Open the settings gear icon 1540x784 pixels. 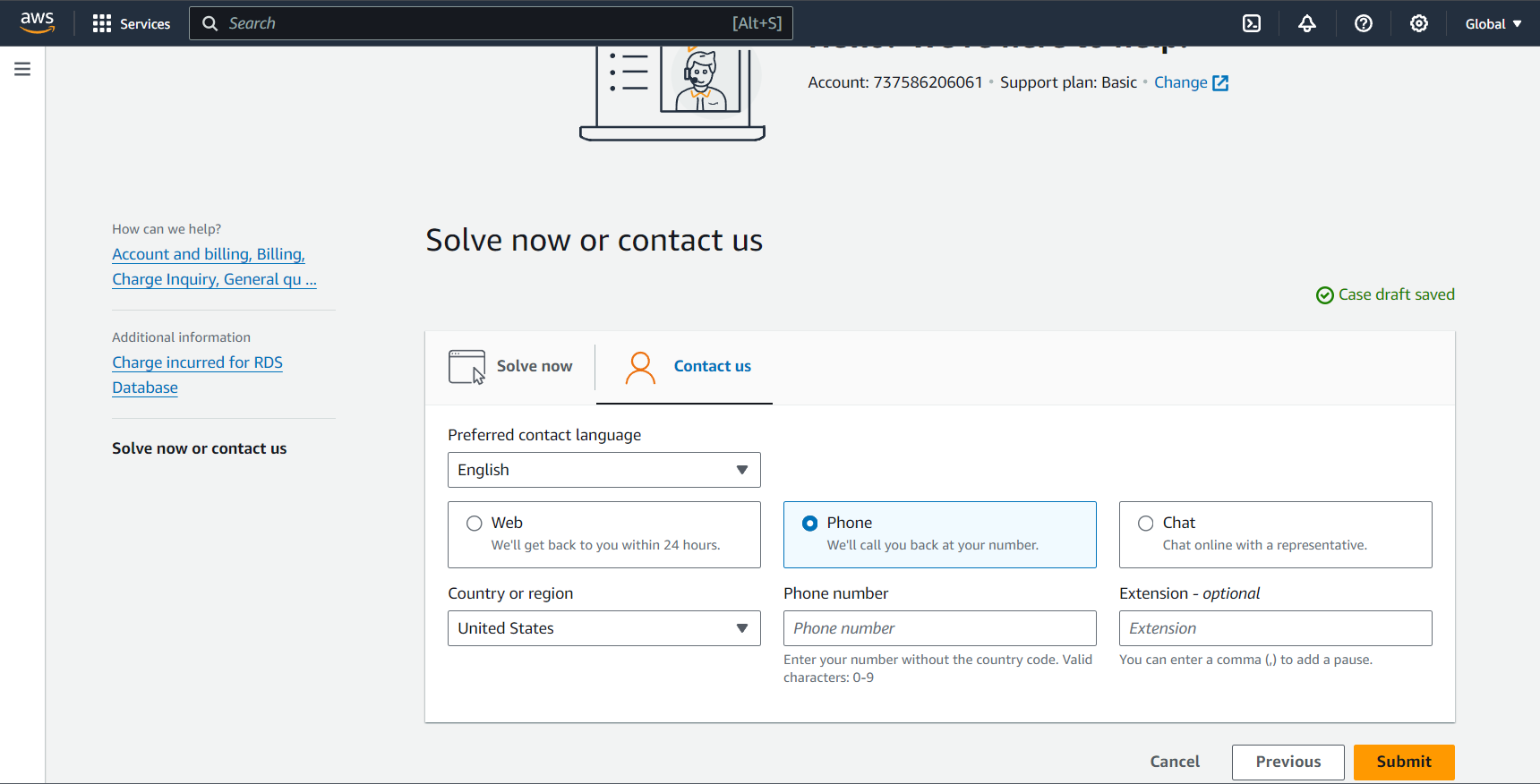click(x=1419, y=23)
